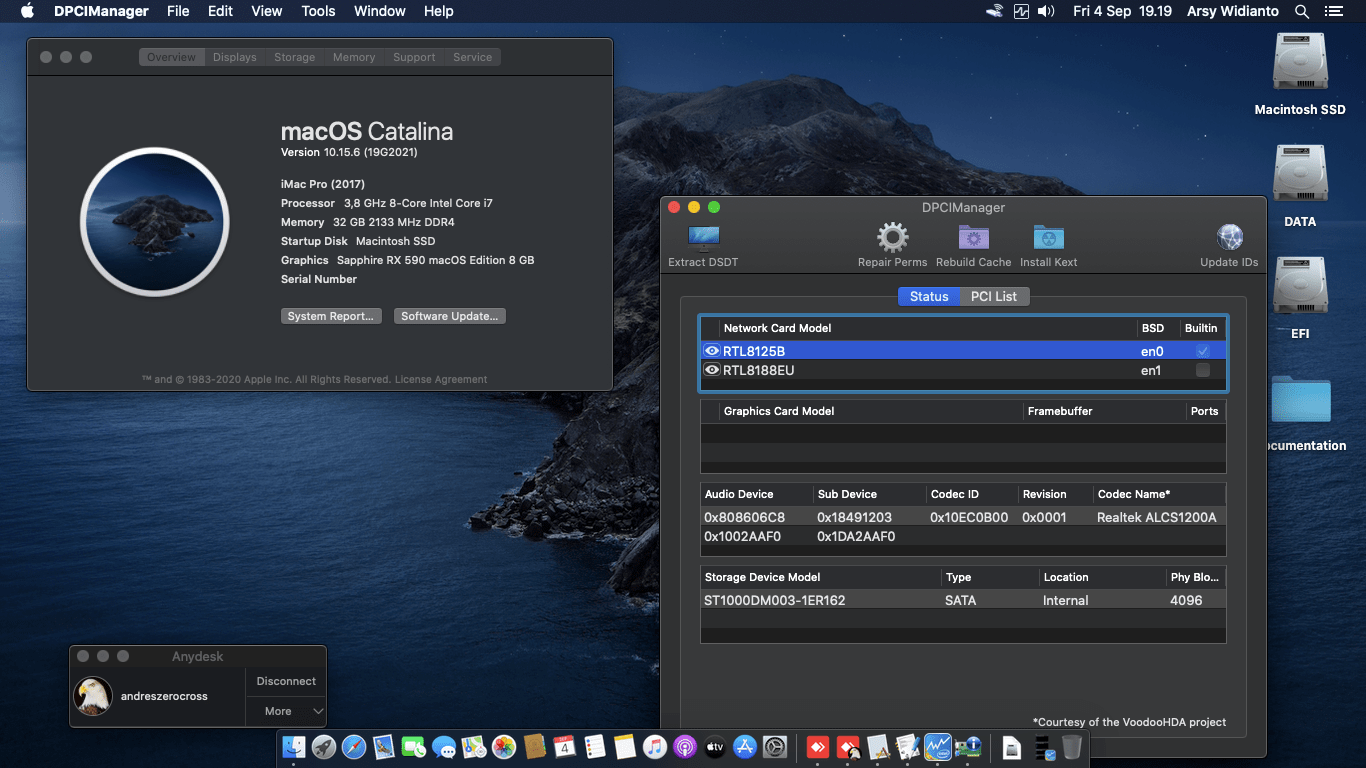Screen dimensions: 1366x768
Task: Click the Software Update button
Action: [450, 316]
